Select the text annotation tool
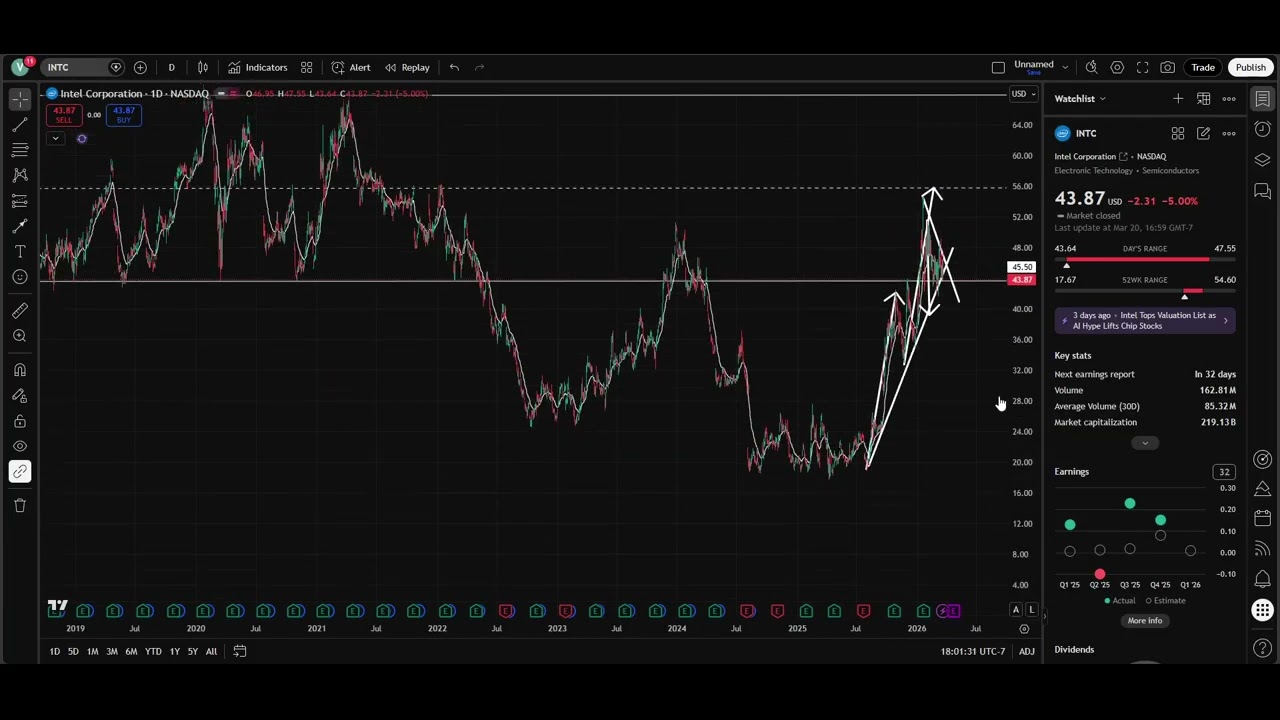Screen dimensions: 1280x720 (x=20, y=252)
